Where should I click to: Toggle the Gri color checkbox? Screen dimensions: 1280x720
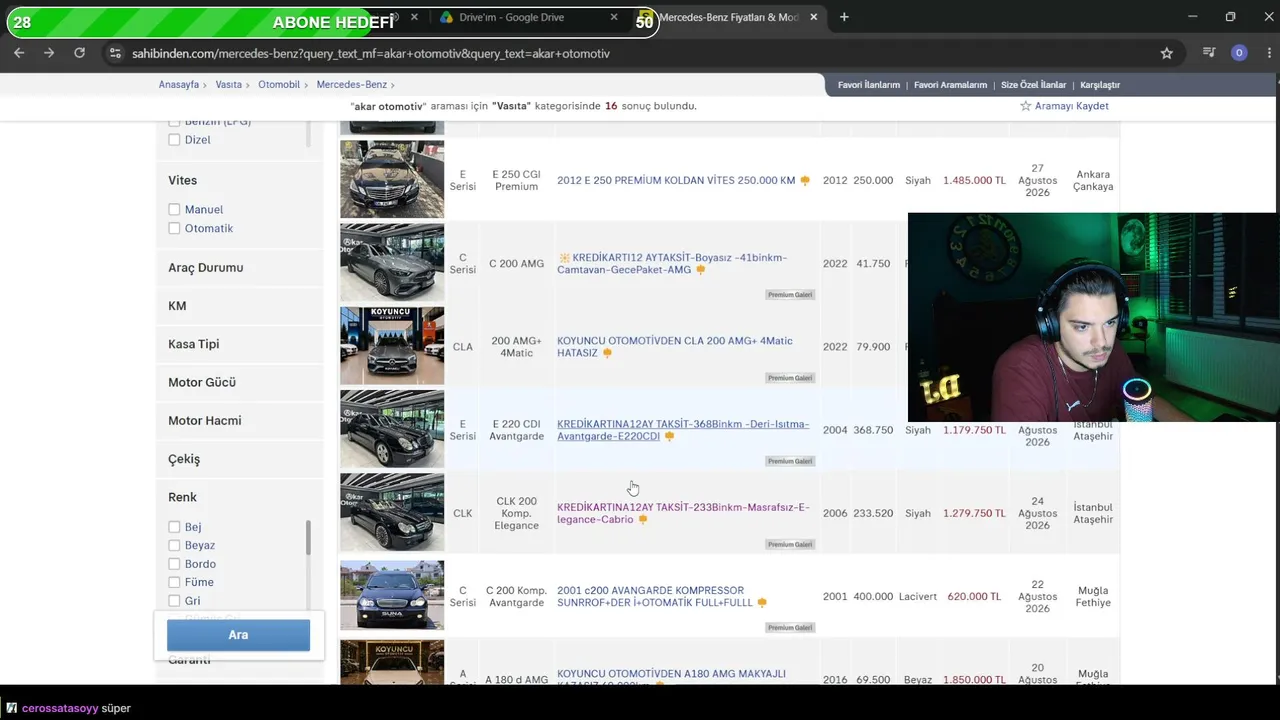174,601
